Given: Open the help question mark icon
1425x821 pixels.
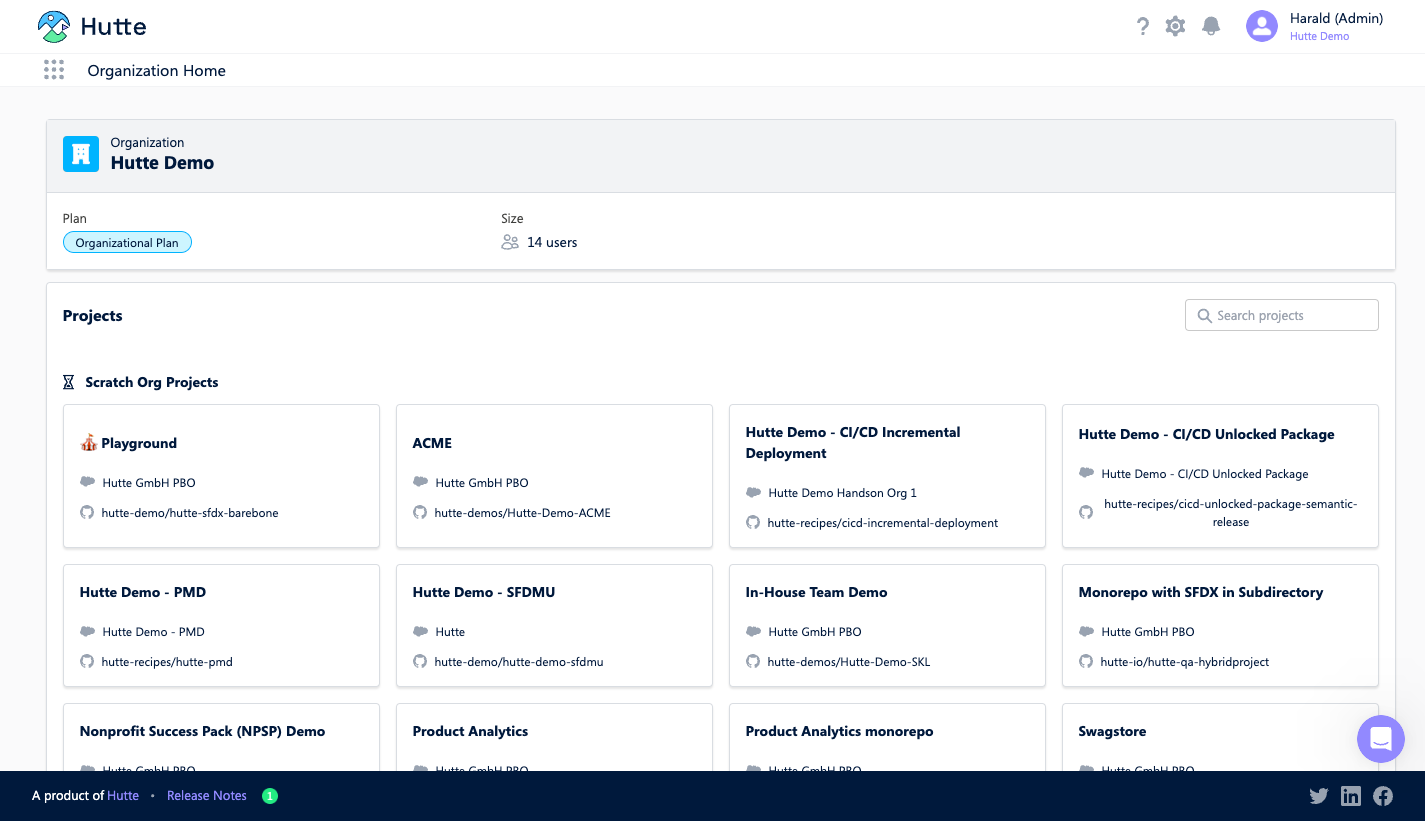Looking at the screenshot, I should pos(1143,27).
